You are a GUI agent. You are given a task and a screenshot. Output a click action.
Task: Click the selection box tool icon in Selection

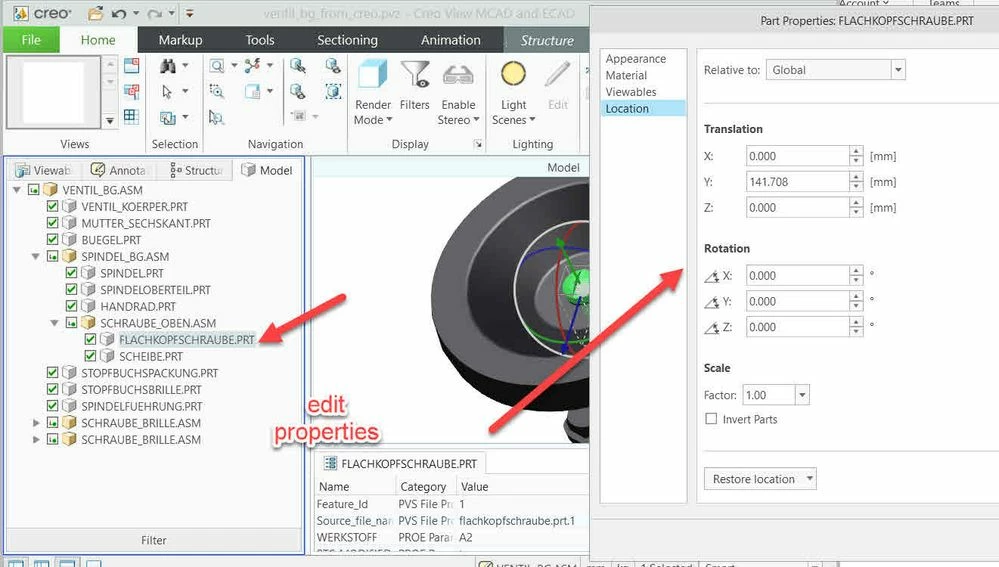(x=168, y=117)
